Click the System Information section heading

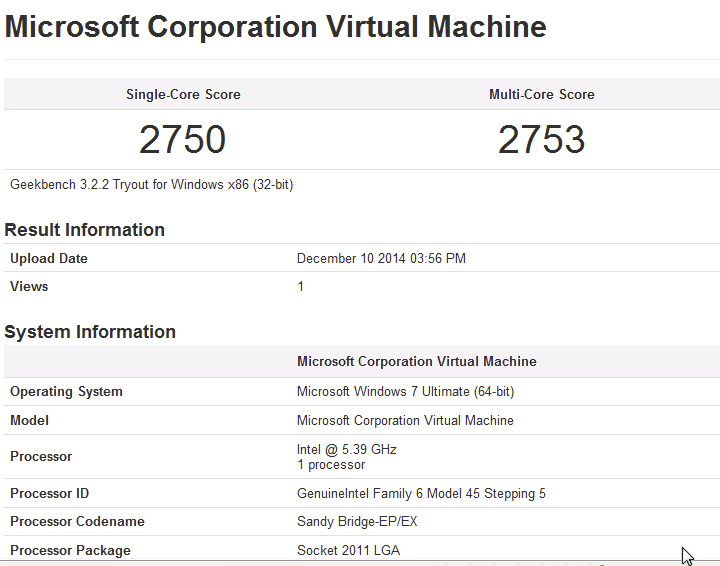[90, 332]
